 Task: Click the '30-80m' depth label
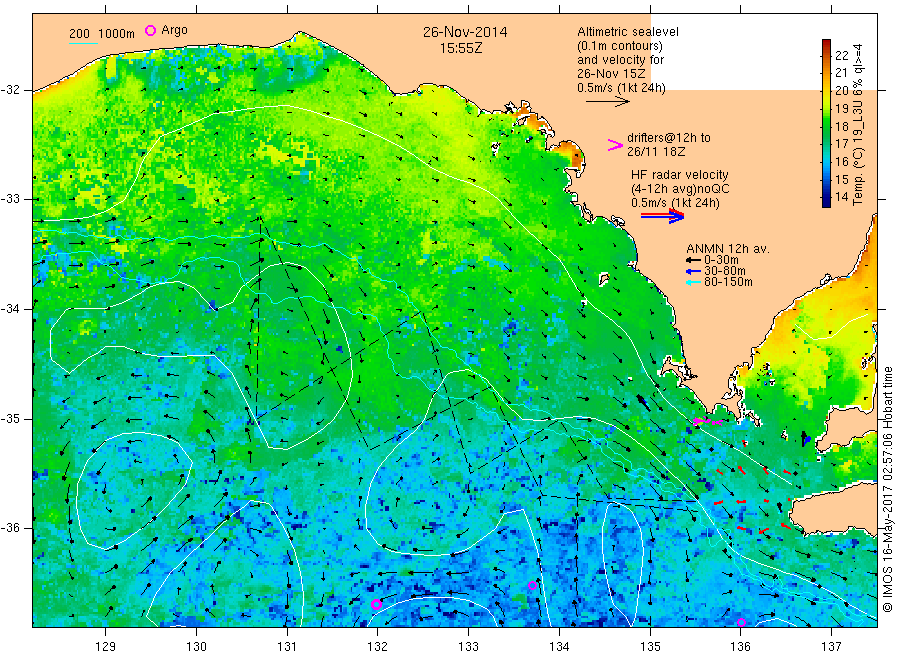pyautogui.click(x=724, y=271)
